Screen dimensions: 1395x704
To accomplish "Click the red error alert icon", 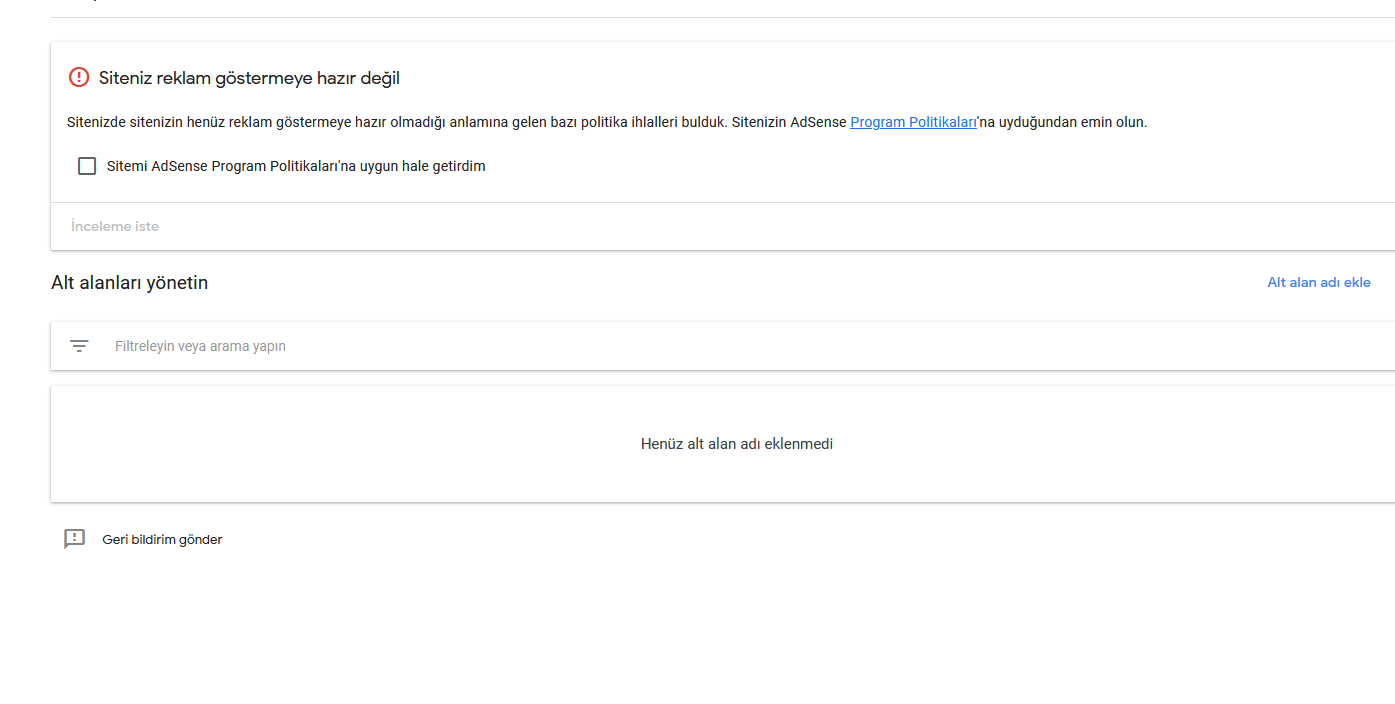I will click(79, 77).
